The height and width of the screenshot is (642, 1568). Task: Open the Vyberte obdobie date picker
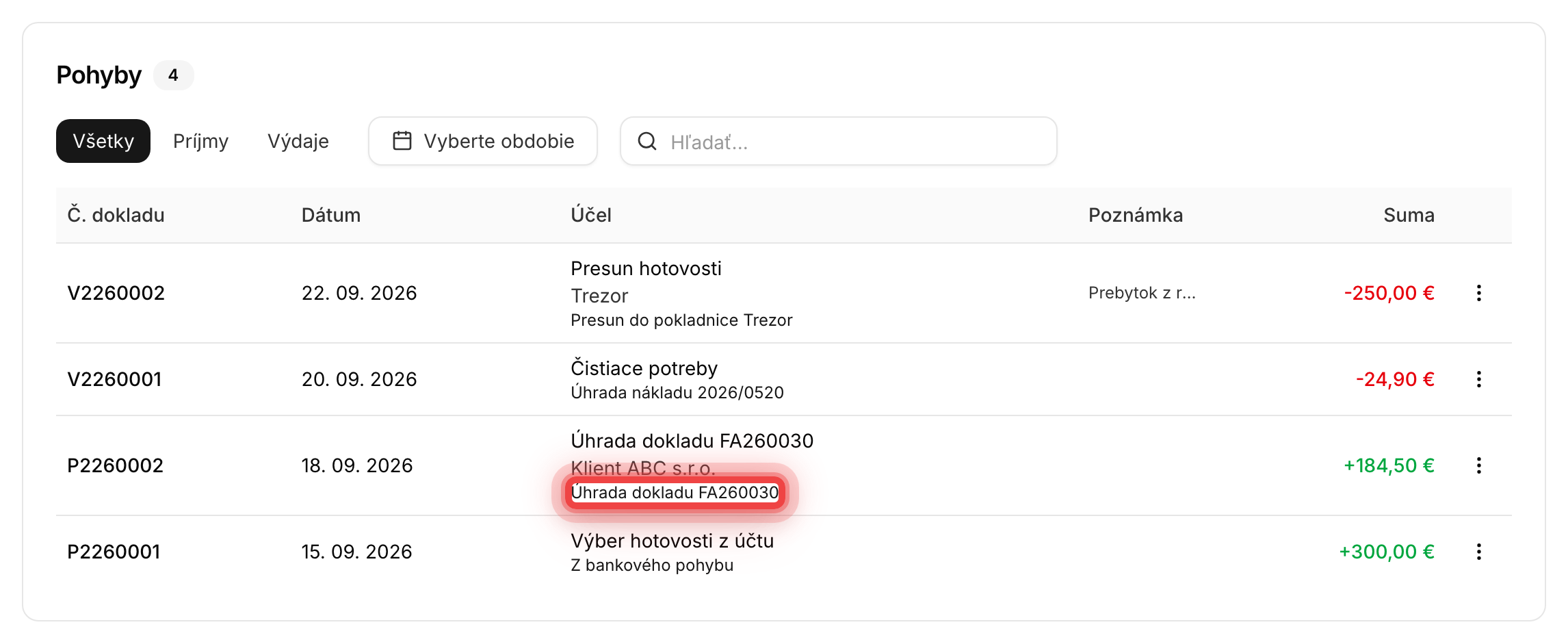click(483, 141)
